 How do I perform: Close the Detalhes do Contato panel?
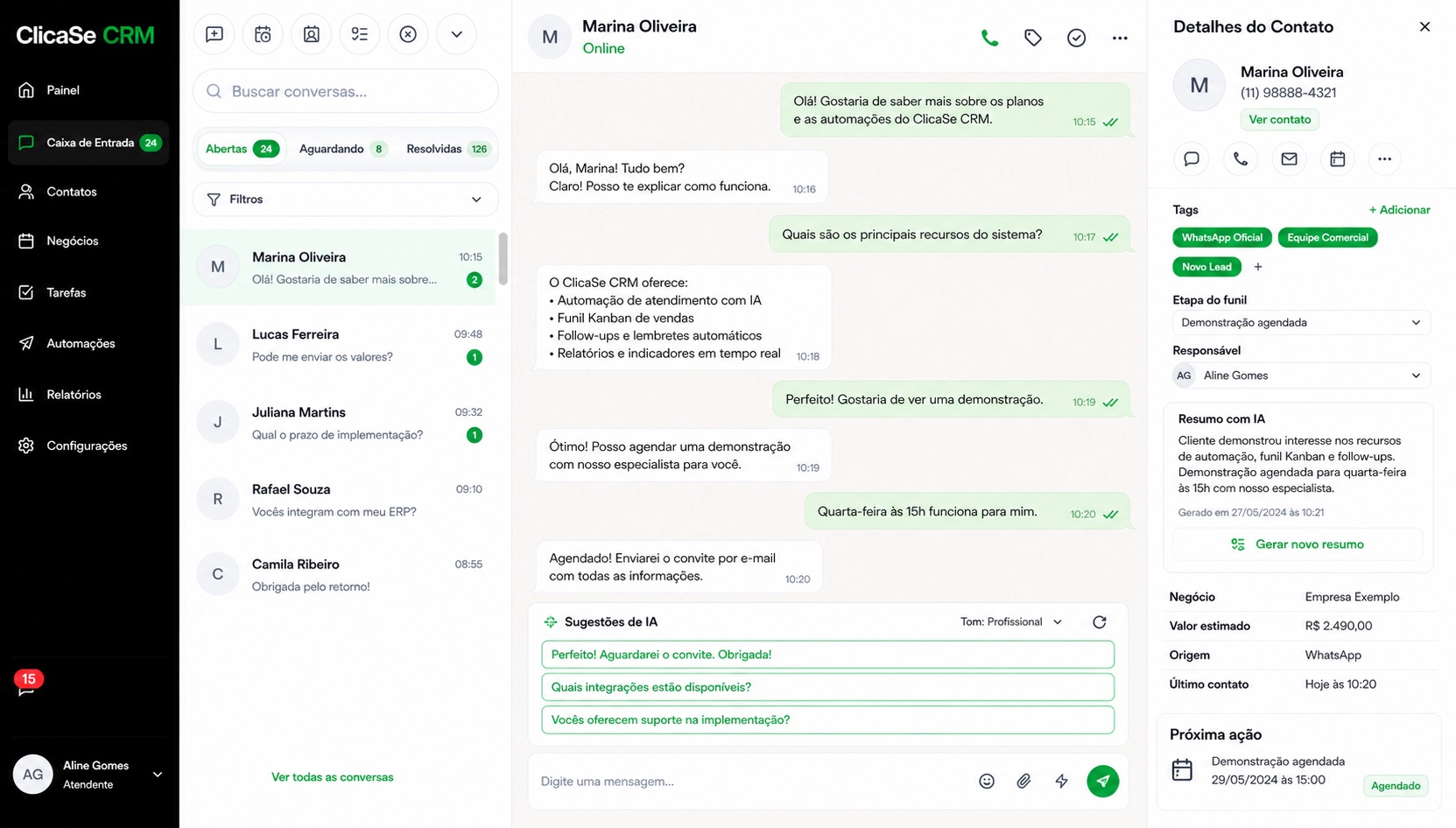coord(1424,27)
